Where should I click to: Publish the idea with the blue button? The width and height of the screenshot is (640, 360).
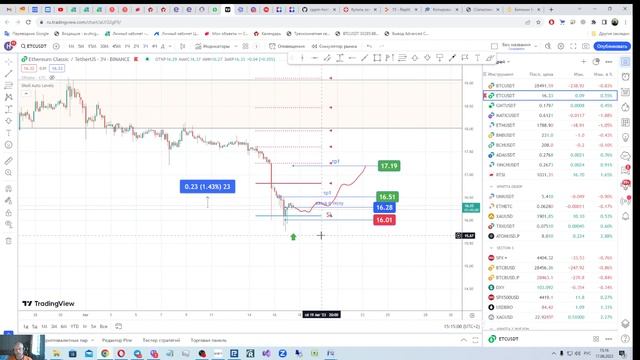point(612,46)
